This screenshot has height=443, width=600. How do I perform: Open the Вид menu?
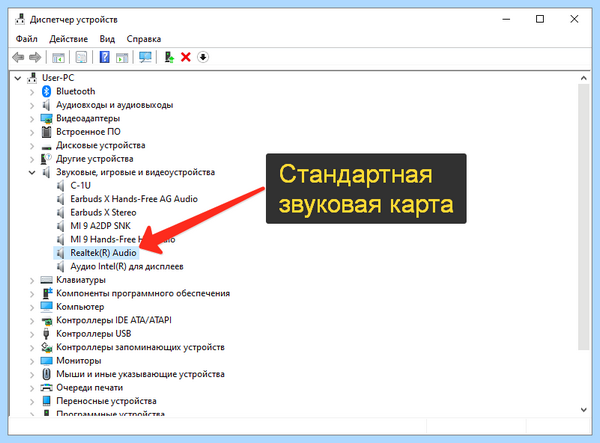[107, 39]
